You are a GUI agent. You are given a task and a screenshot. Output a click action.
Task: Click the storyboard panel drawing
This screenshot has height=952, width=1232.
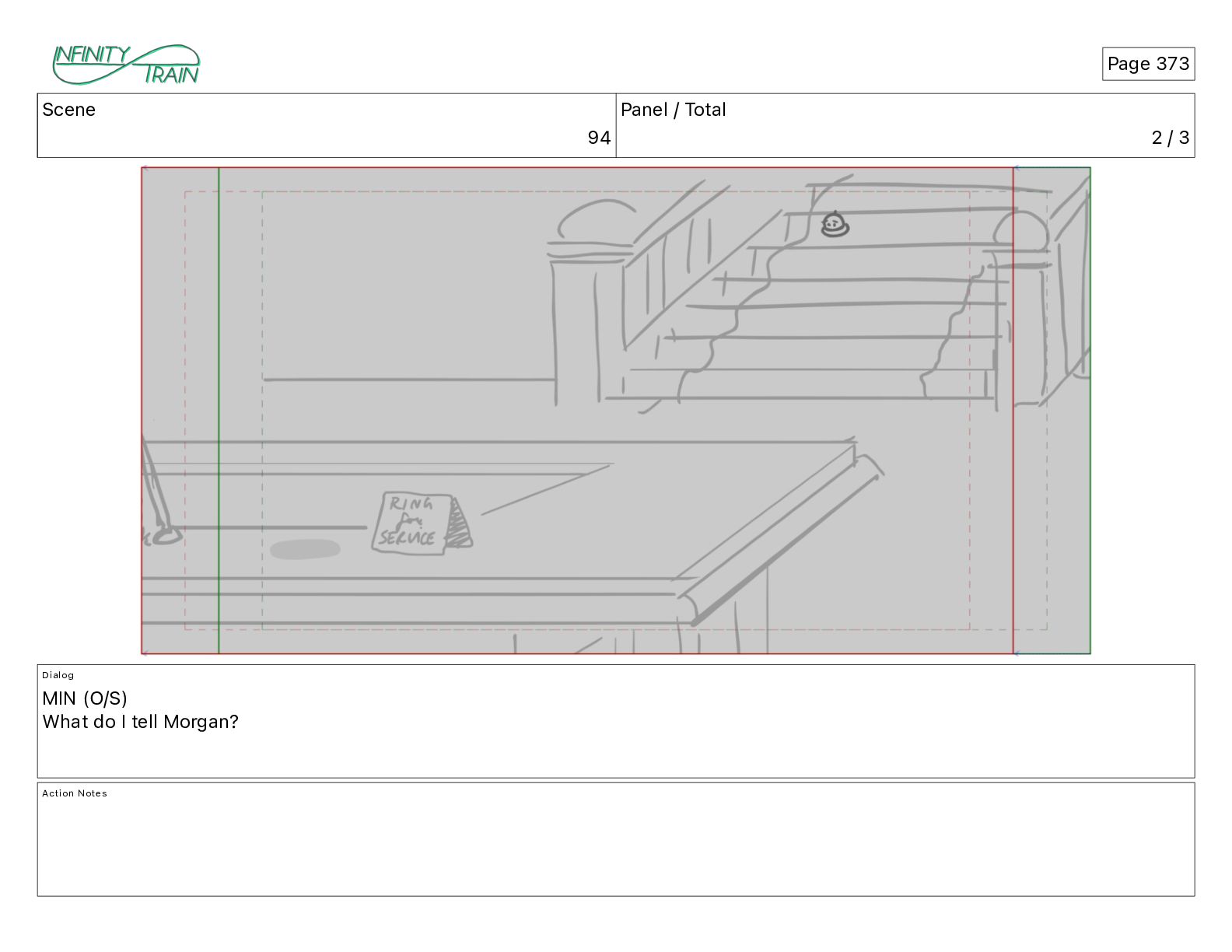[x=616, y=411]
